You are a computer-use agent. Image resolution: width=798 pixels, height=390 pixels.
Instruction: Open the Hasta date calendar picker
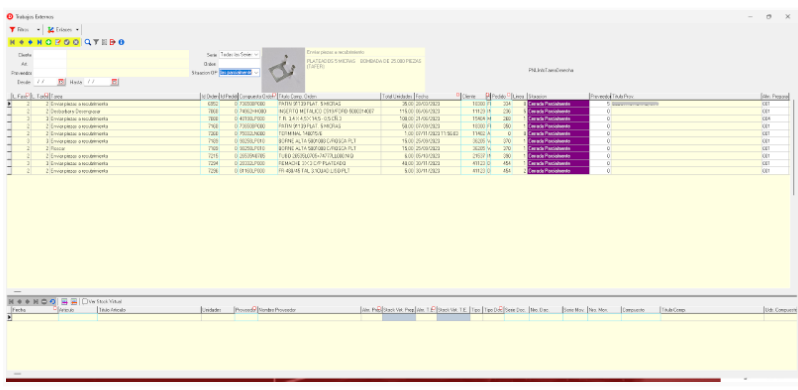click(115, 82)
